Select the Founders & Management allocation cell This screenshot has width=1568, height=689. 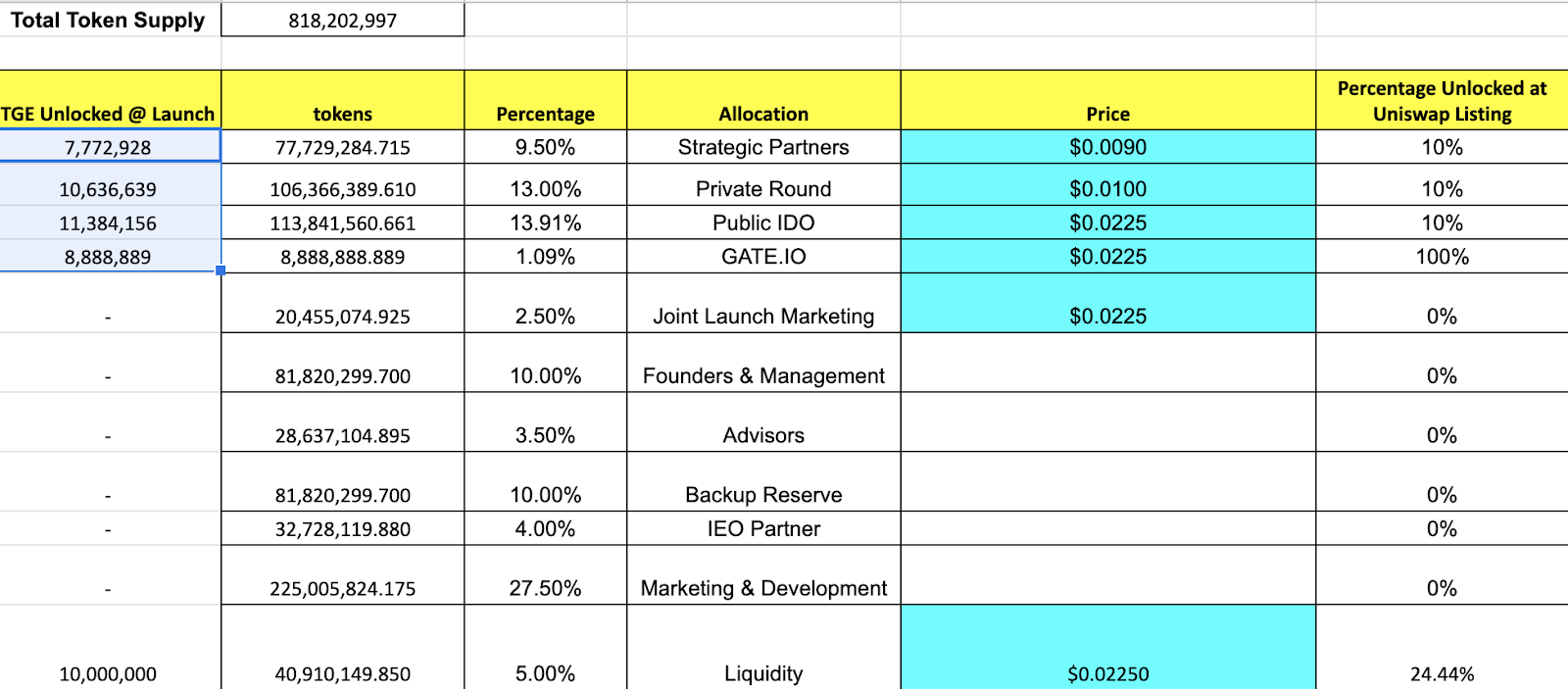[x=763, y=375]
